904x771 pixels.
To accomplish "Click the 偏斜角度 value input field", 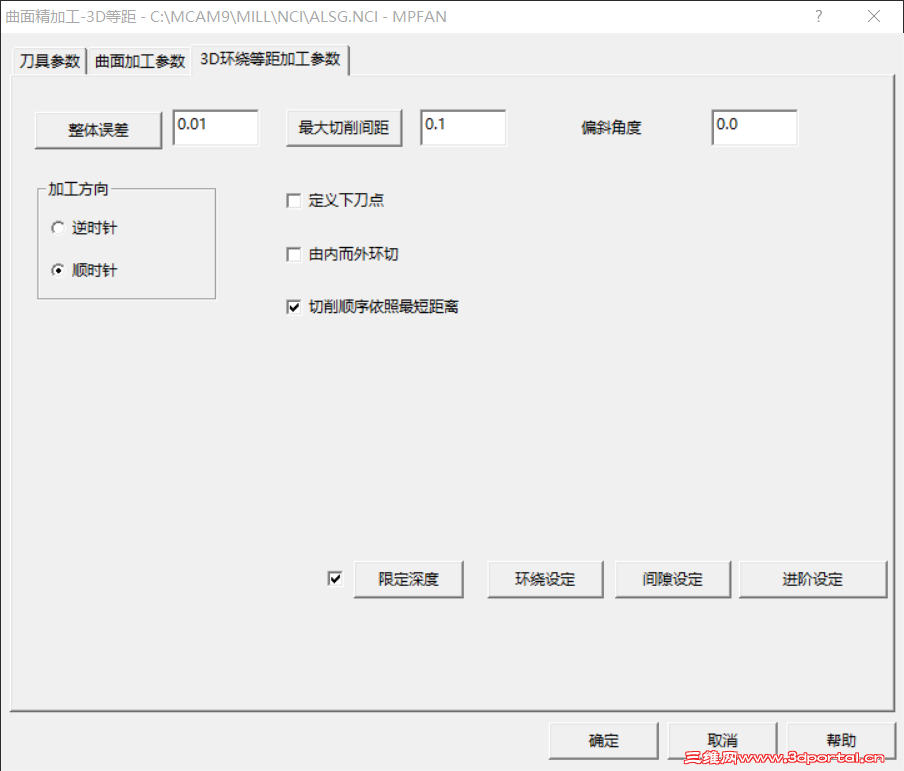I will [753, 127].
